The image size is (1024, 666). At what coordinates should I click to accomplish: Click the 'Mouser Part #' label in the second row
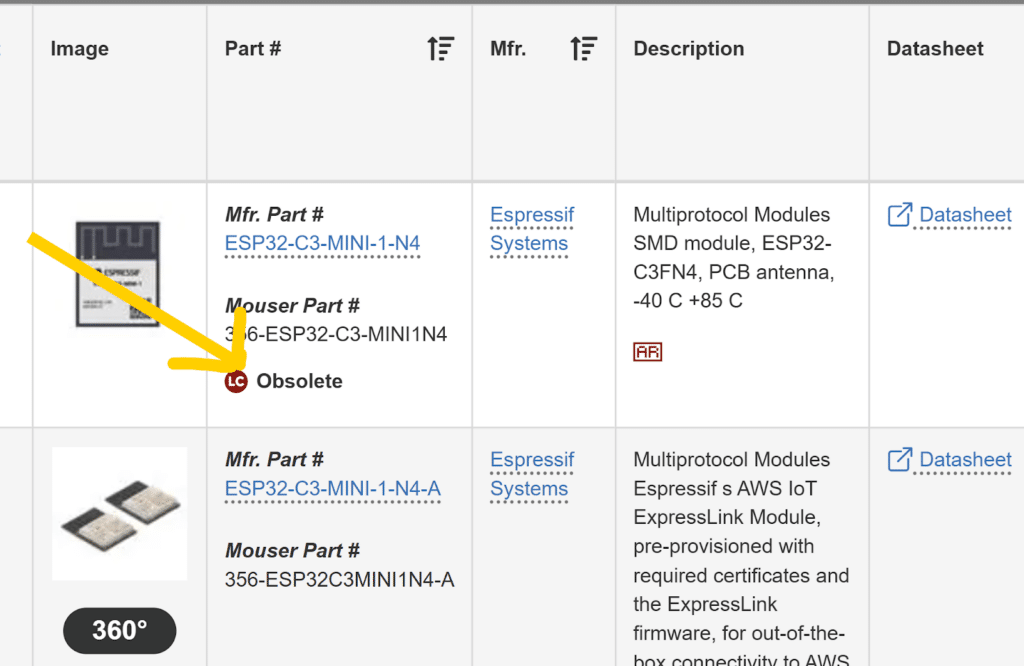pos(292,551)
